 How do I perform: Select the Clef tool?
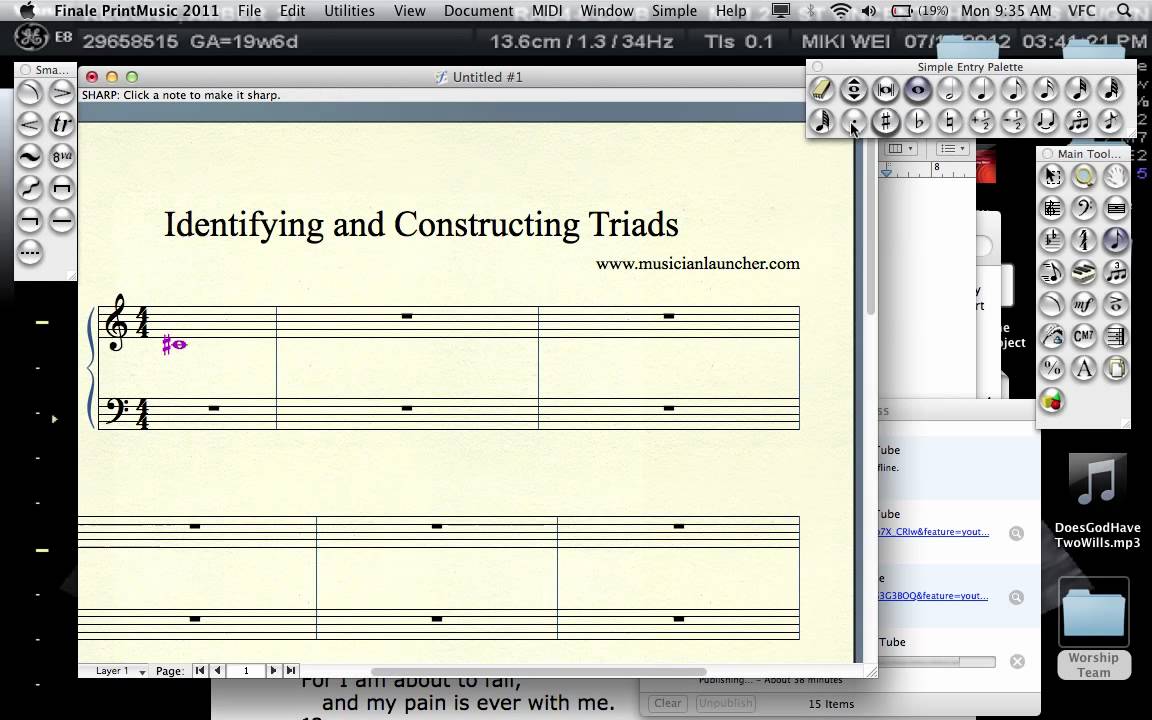(1084, 209)
